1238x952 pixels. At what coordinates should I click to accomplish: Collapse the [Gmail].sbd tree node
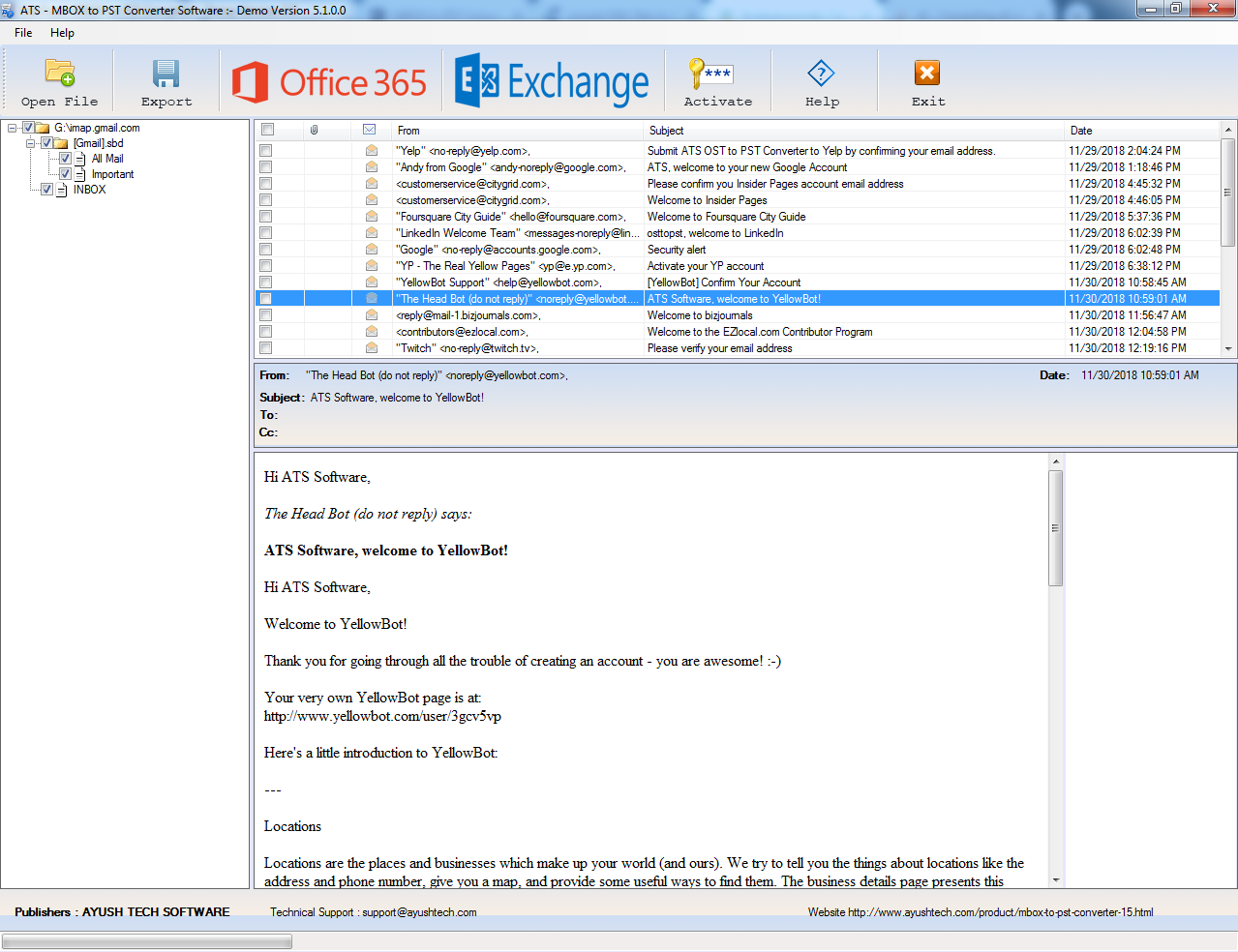31,143
